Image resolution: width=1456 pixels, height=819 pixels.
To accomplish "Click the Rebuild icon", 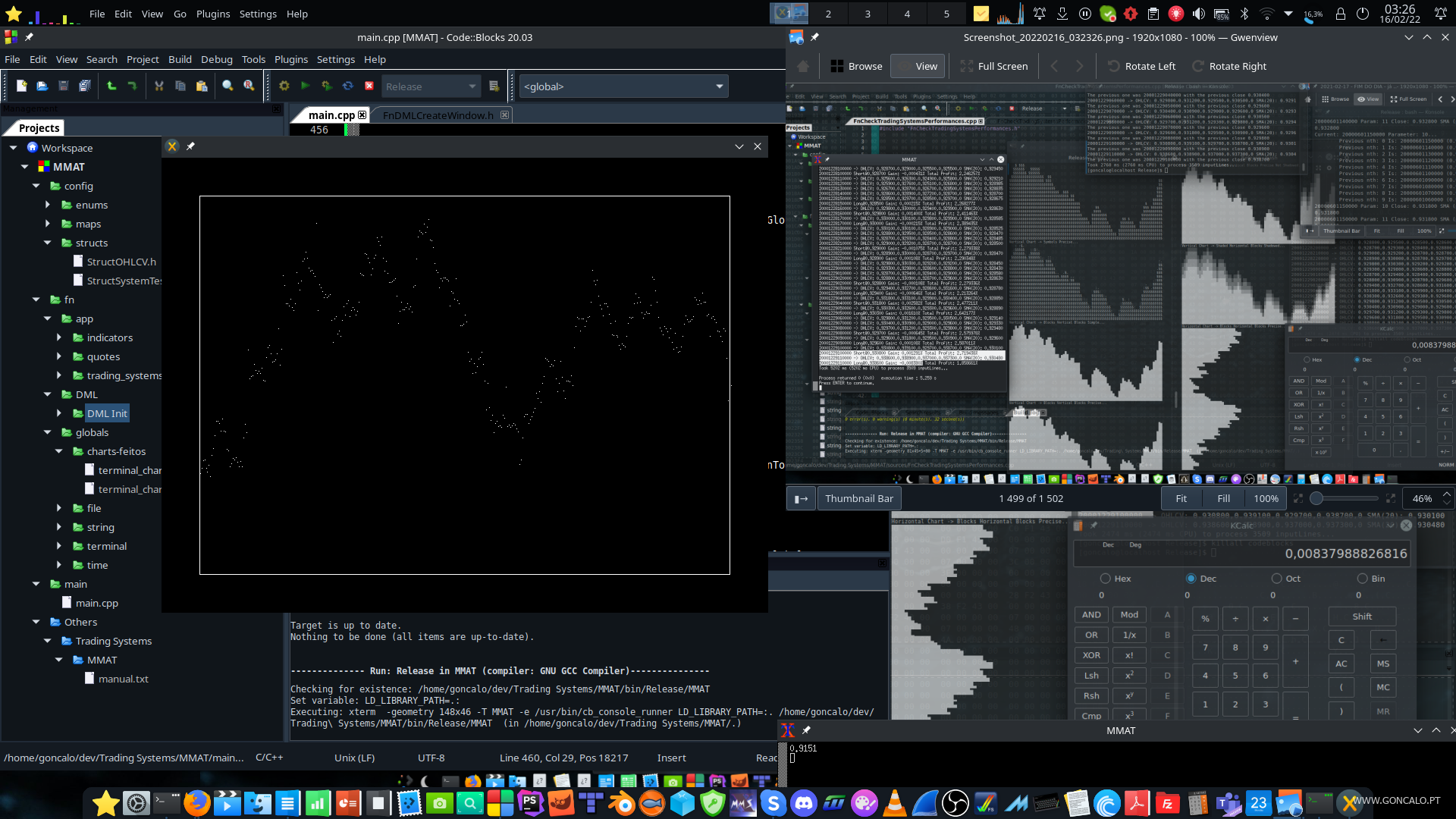I will [348, 86].
